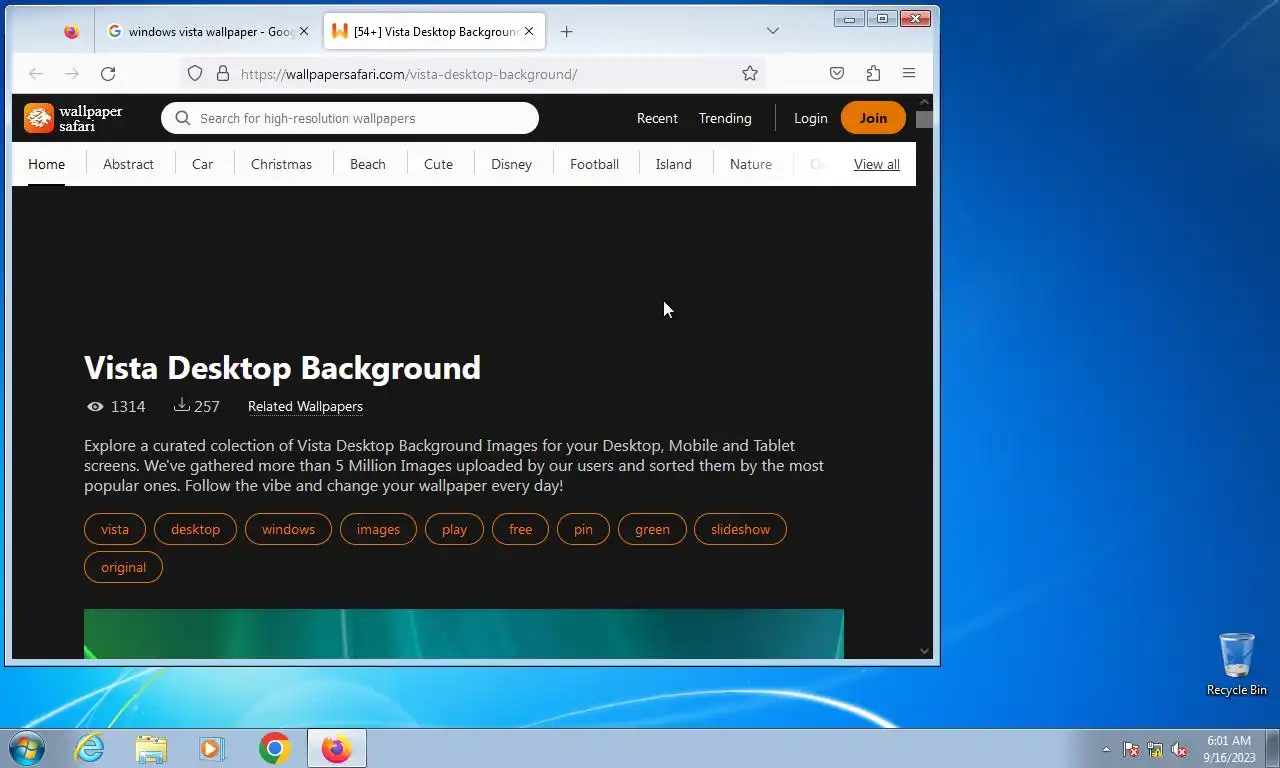Viewport: 1280px width, 768px height.
Task: Click the vista tag
Action: [115, 529]
